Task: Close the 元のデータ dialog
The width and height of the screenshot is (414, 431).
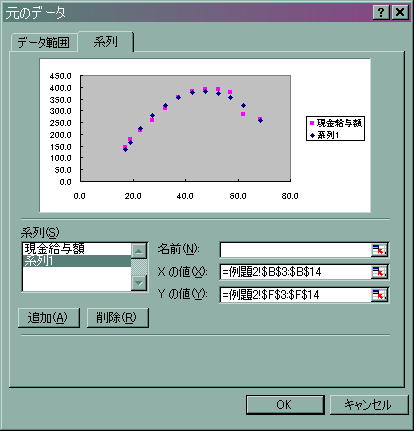Action: [x=400, y=13]
